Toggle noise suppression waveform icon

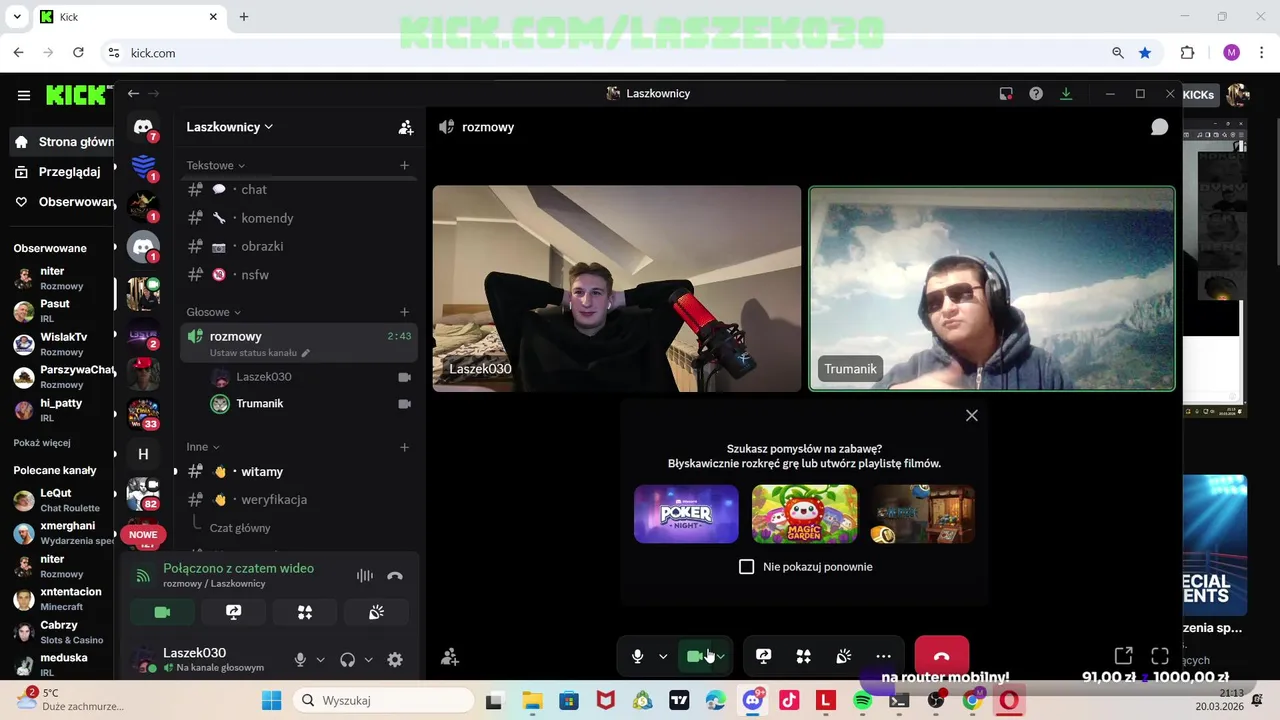[365, 575]
